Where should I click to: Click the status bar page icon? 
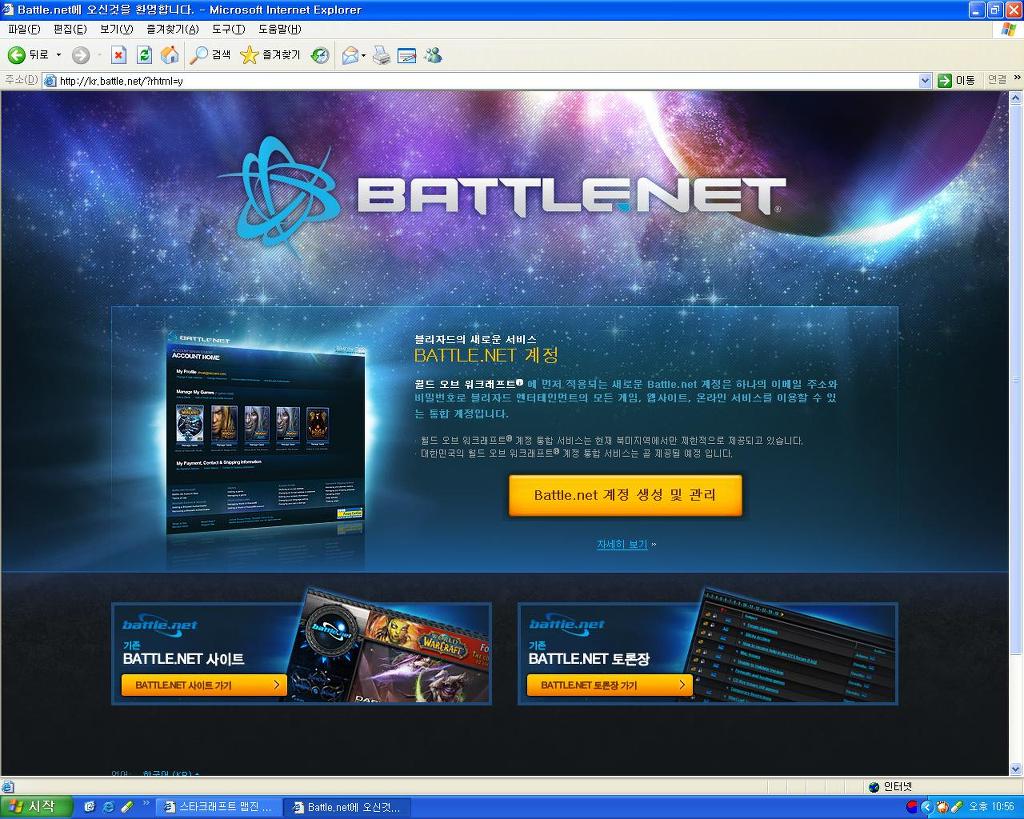pos(8,787)
